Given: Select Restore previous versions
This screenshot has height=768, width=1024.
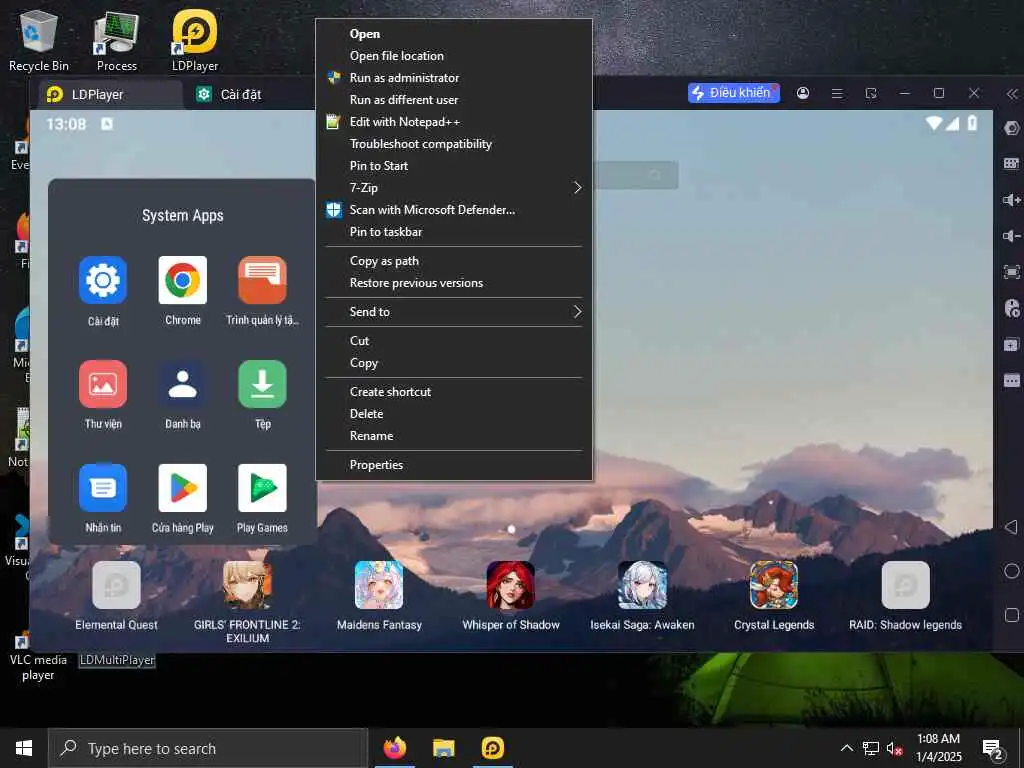Looking at the screenshot, I should click(x=454, y=283).
